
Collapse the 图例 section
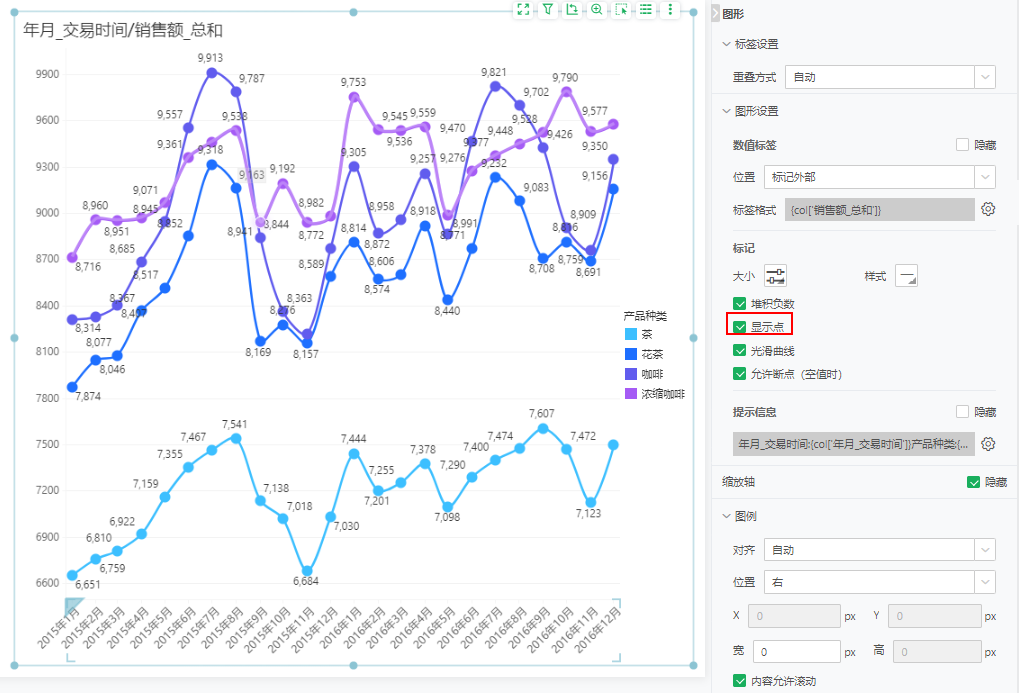[x=727, y=516]
